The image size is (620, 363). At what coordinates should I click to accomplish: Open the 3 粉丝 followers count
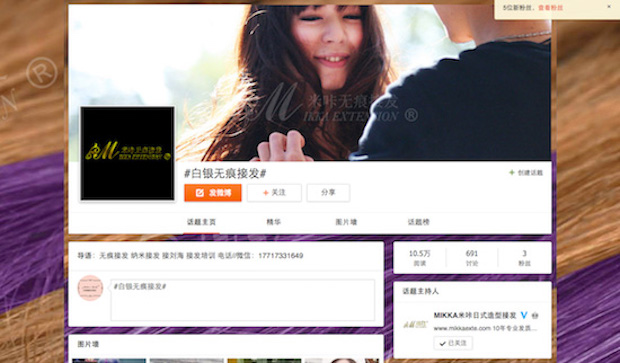pos(524,258)
